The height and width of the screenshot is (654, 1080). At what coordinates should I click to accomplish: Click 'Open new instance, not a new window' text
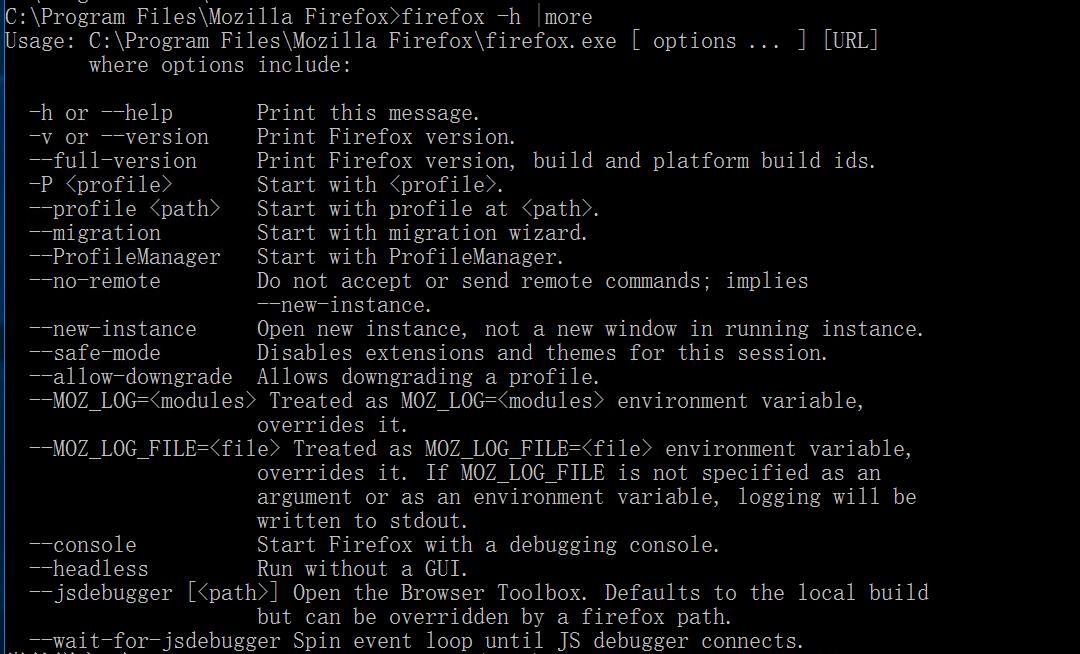[x=467, y=329]
